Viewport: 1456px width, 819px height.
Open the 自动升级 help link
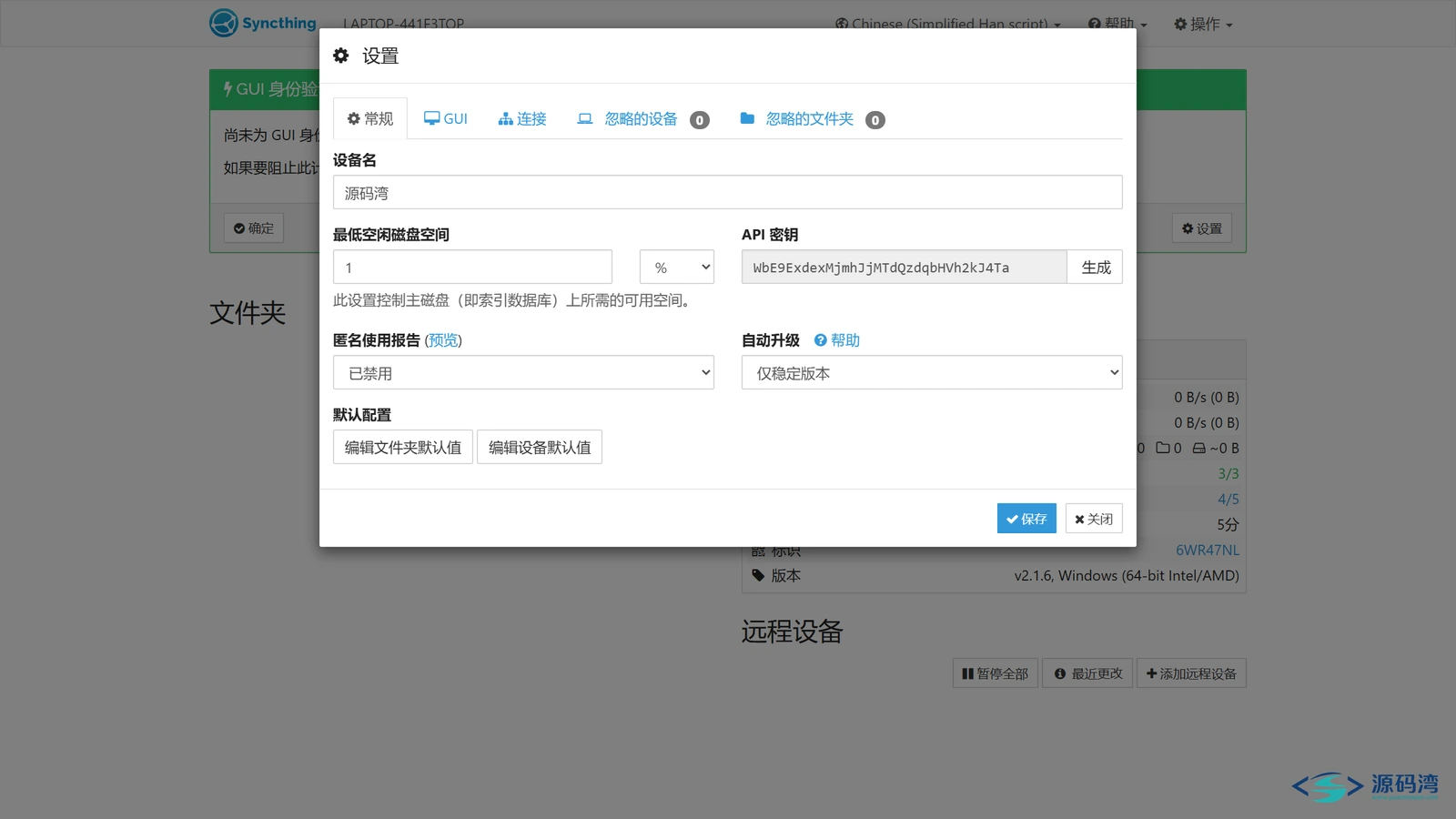click(837, 340)
